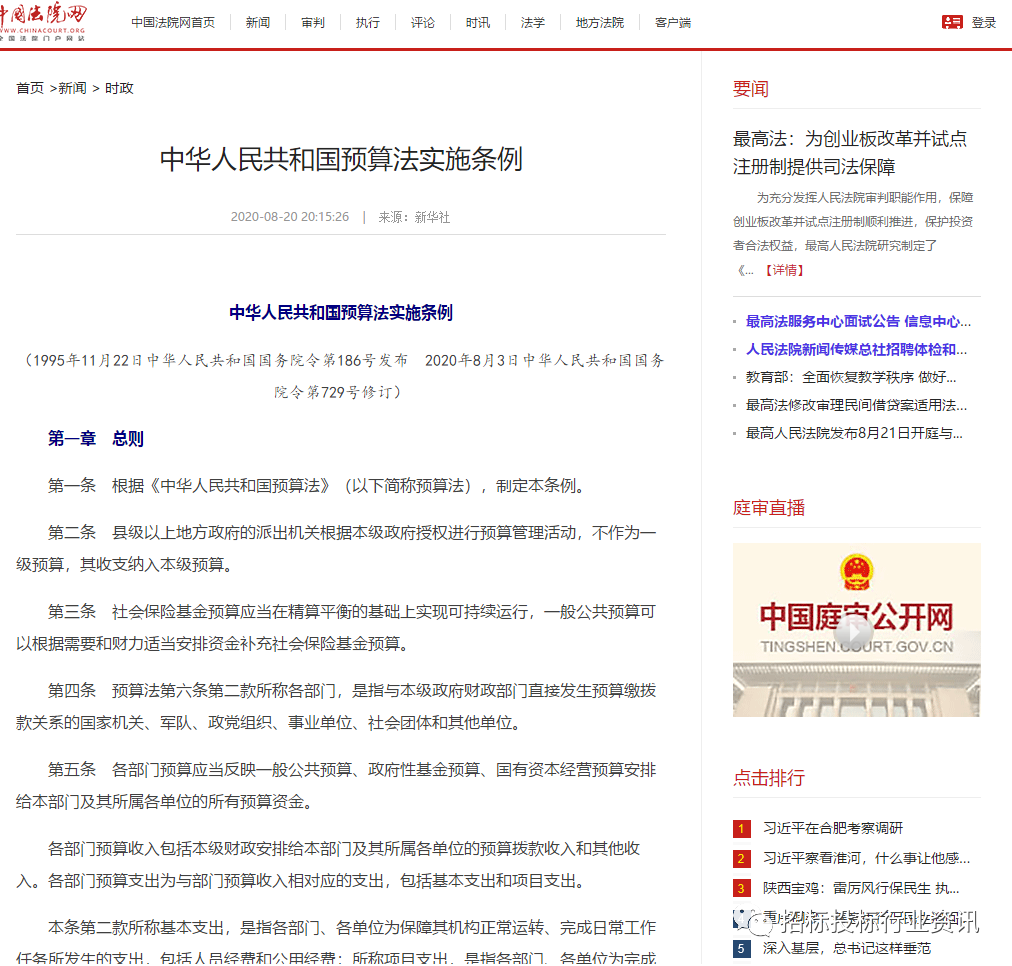This screenshot has height=966, width=1012.
Task: Click the red number 3 ranking badge
Action: tap(741, 888)
